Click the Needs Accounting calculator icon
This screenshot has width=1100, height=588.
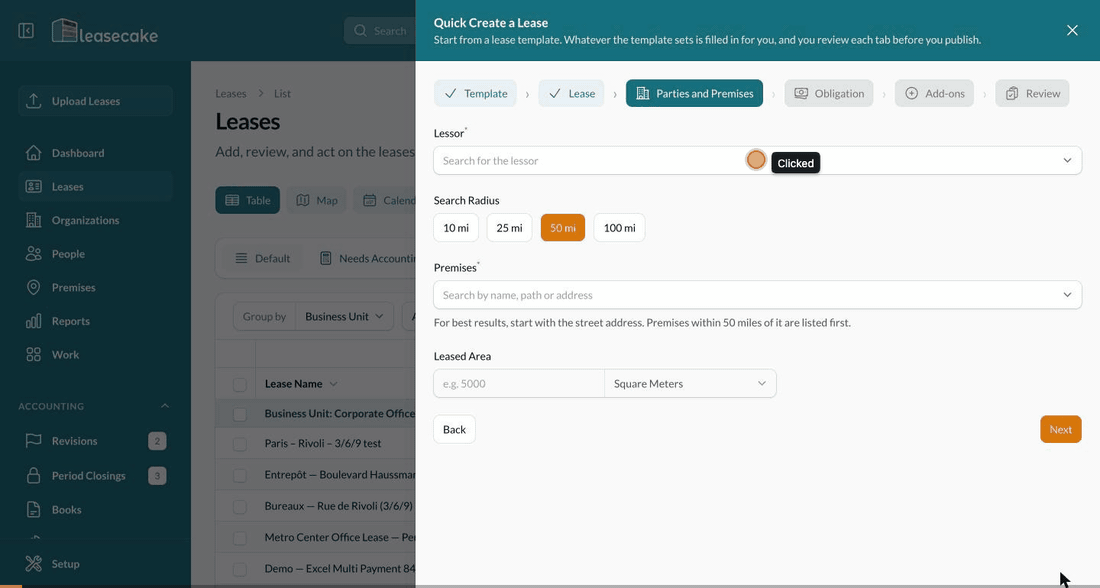326,258
